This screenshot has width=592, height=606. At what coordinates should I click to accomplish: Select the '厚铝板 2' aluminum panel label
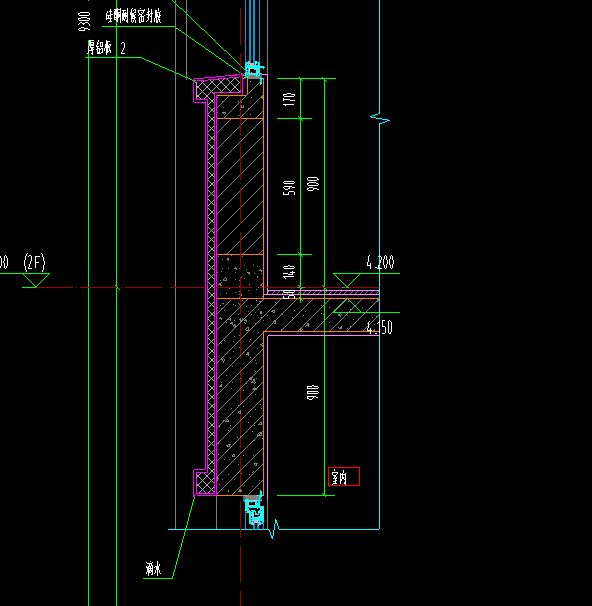[106, 48]
